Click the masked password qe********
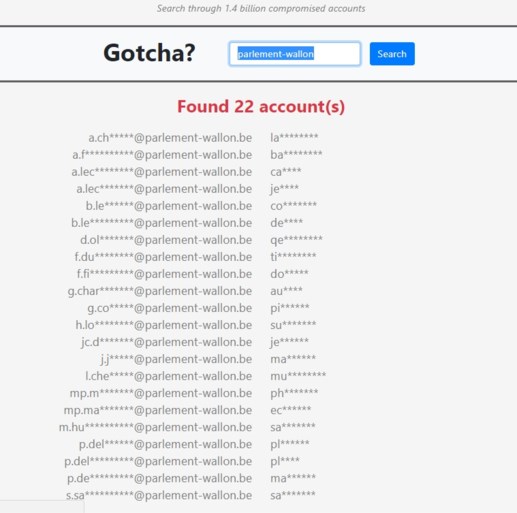The height and width of the screenshot is (513, 517). (296, 240)
